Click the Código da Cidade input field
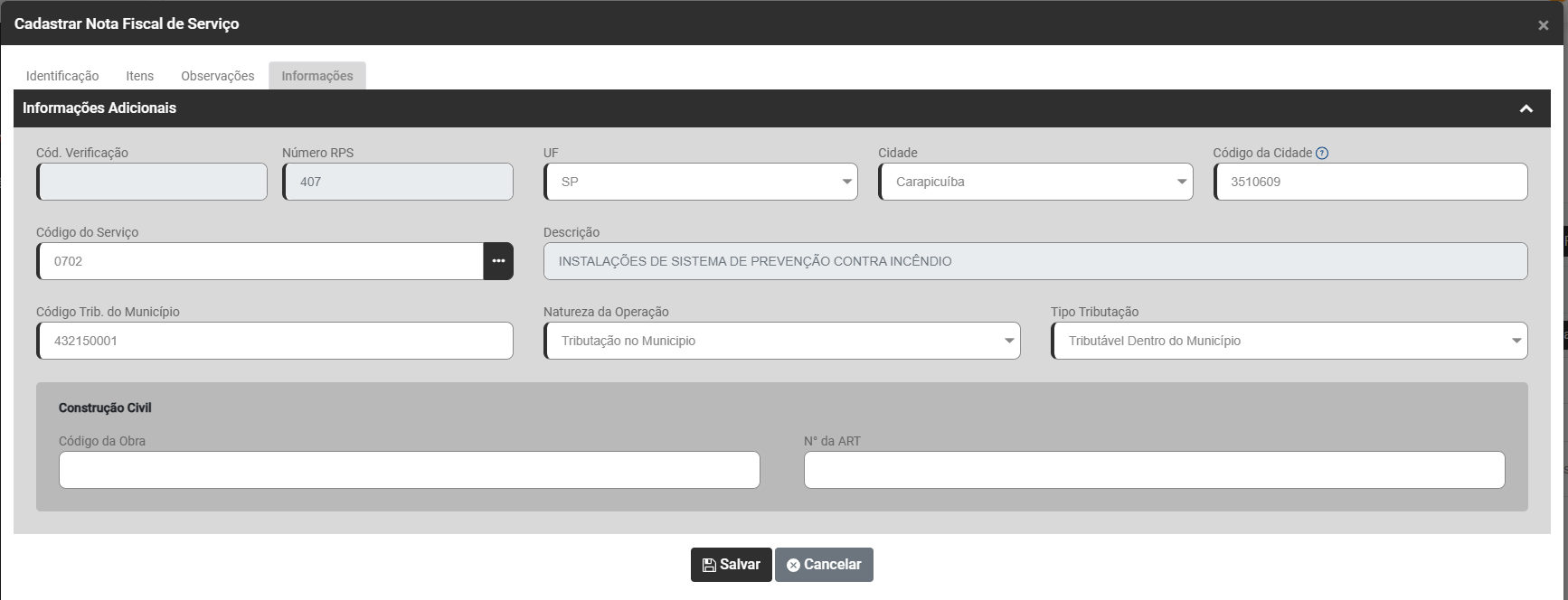 [1370, 182]
